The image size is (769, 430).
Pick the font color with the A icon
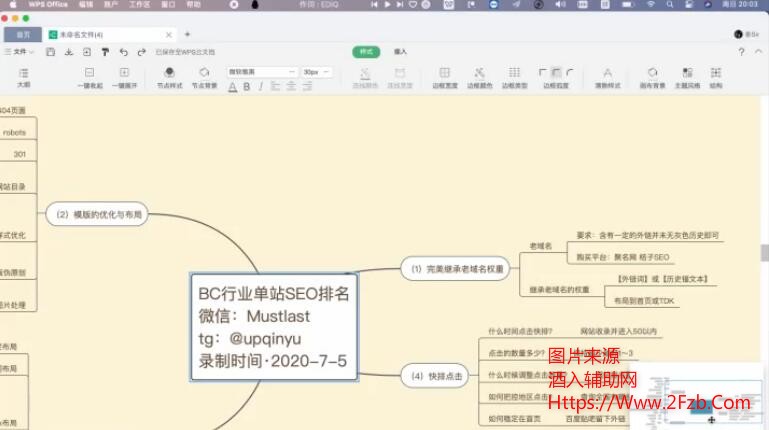pyautogui.click(x=233, y=87)
